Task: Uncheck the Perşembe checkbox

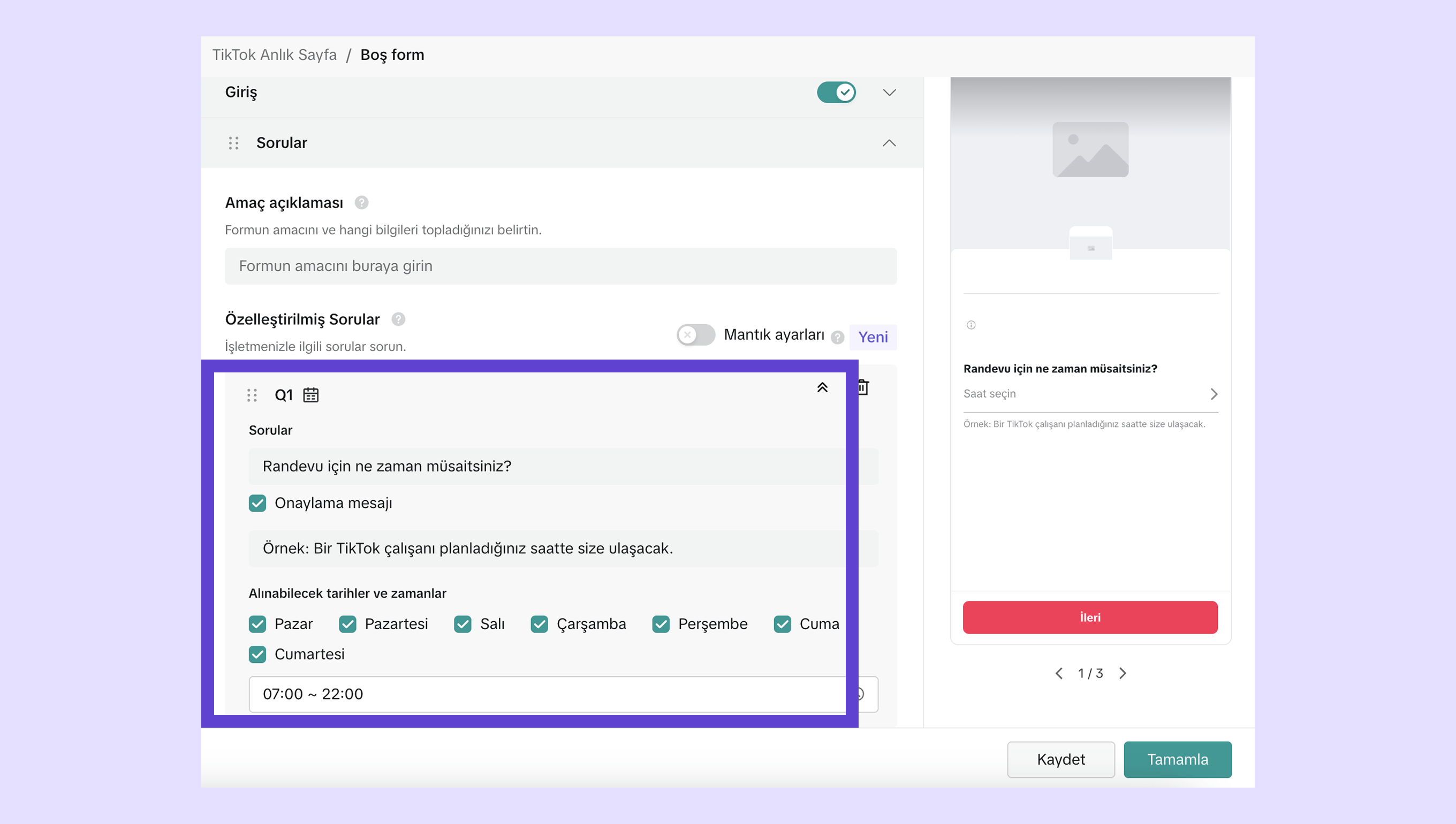Action: point(661,624)
